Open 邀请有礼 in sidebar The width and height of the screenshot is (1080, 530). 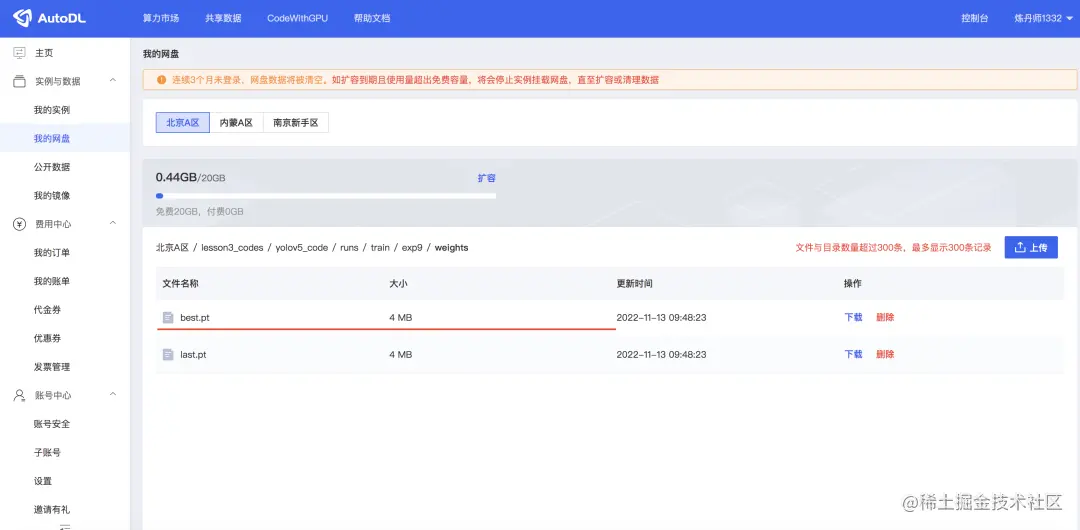[52, 510]
